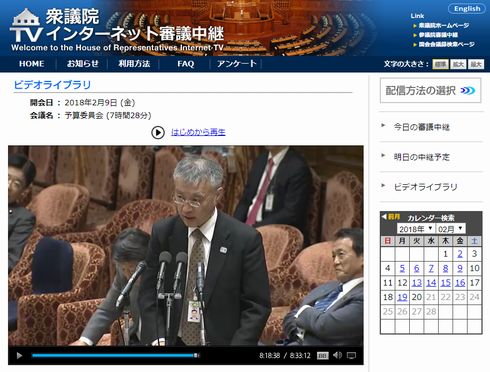
Task: Click the ビデオライブラリ page heading
Action: pyautogui.click(x=52, y=85)
